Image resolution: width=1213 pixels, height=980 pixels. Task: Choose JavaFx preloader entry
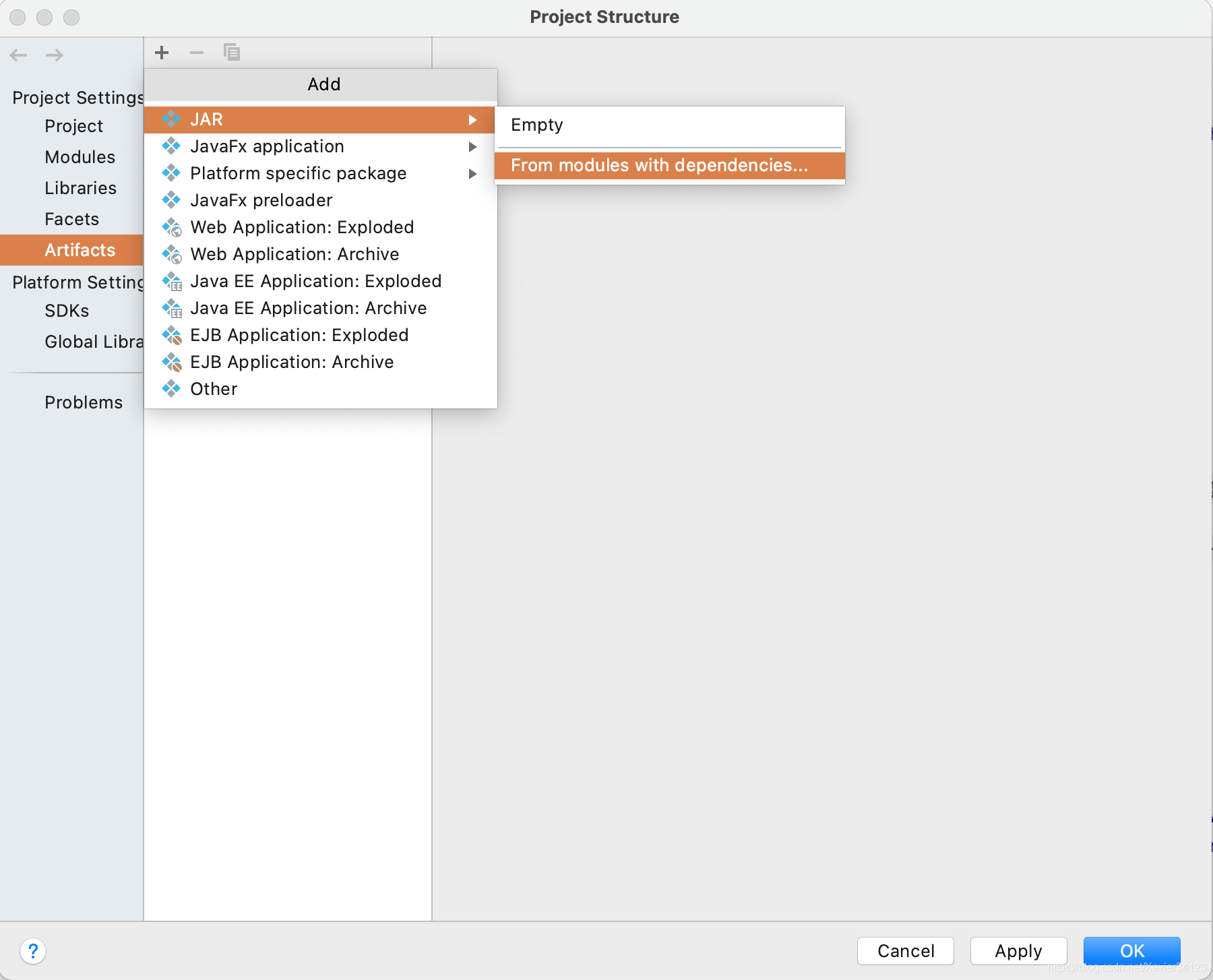[321, 200]
